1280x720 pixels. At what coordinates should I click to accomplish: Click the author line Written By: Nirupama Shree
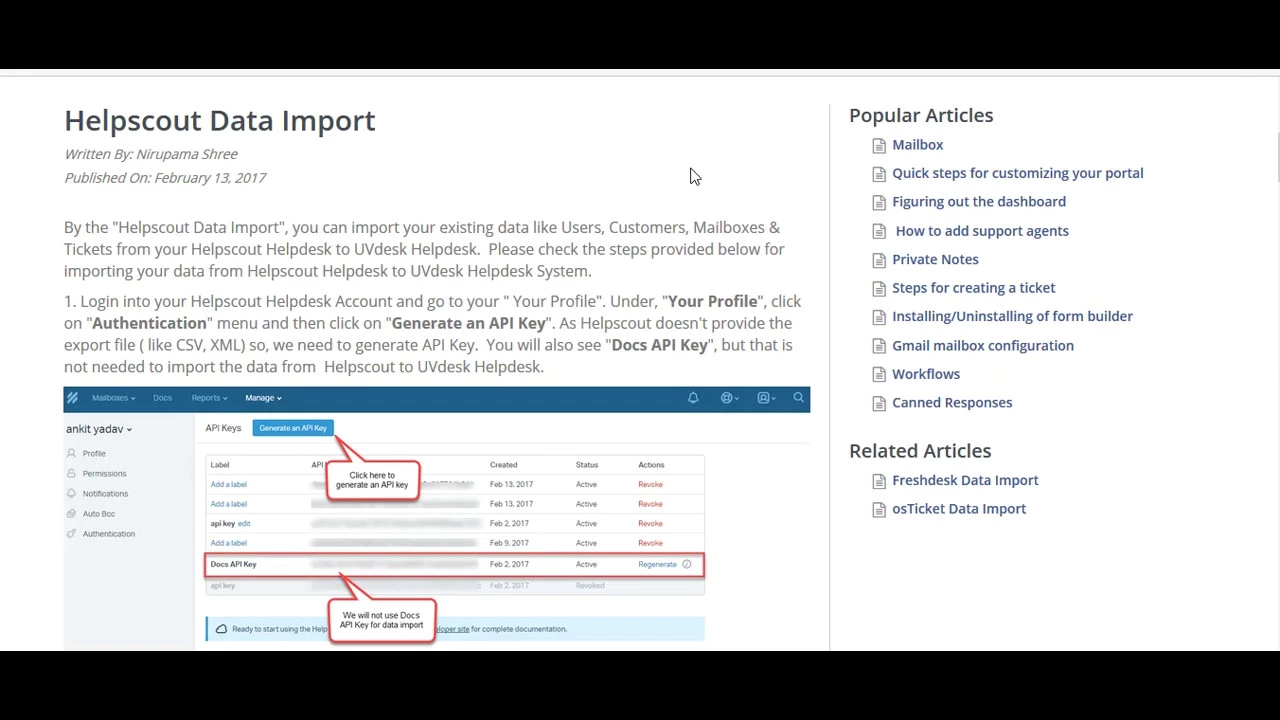coord(151,154)
